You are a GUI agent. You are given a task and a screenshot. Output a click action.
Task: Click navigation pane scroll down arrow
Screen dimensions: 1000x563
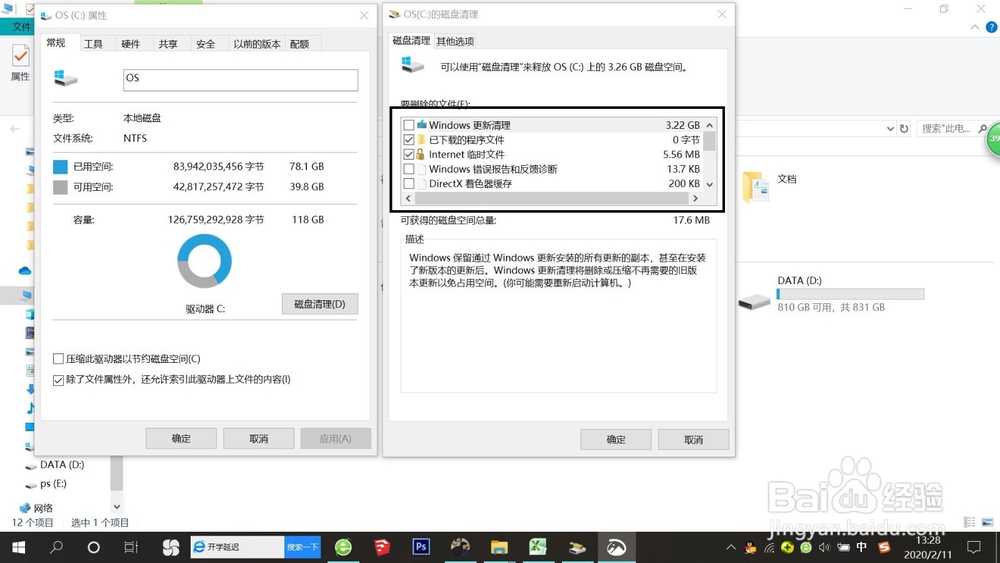(x=117, y=507)
